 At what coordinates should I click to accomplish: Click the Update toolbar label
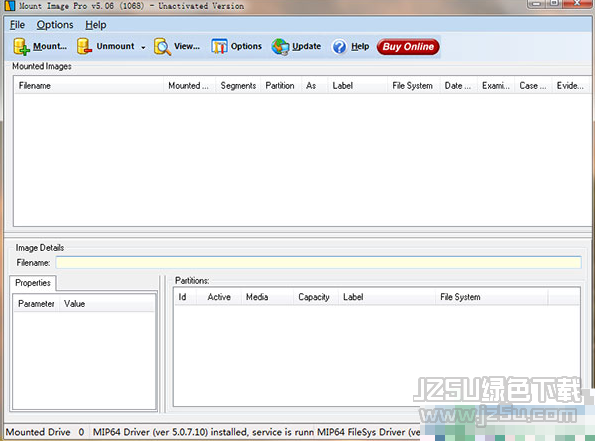[x=307, y=46]
